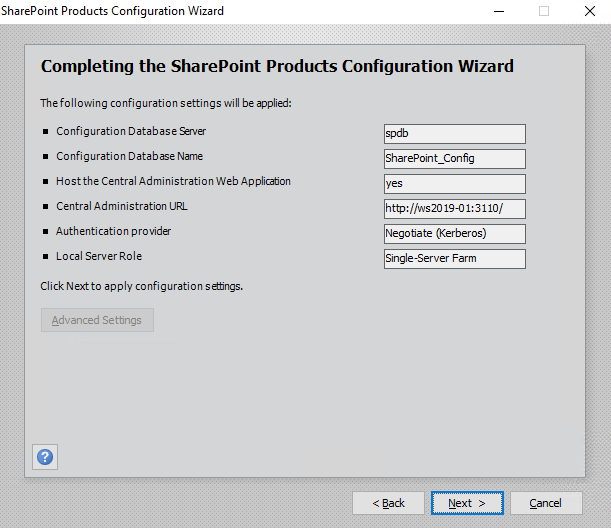Minimize the Configuration Wizard window

[x=499, y=11]
